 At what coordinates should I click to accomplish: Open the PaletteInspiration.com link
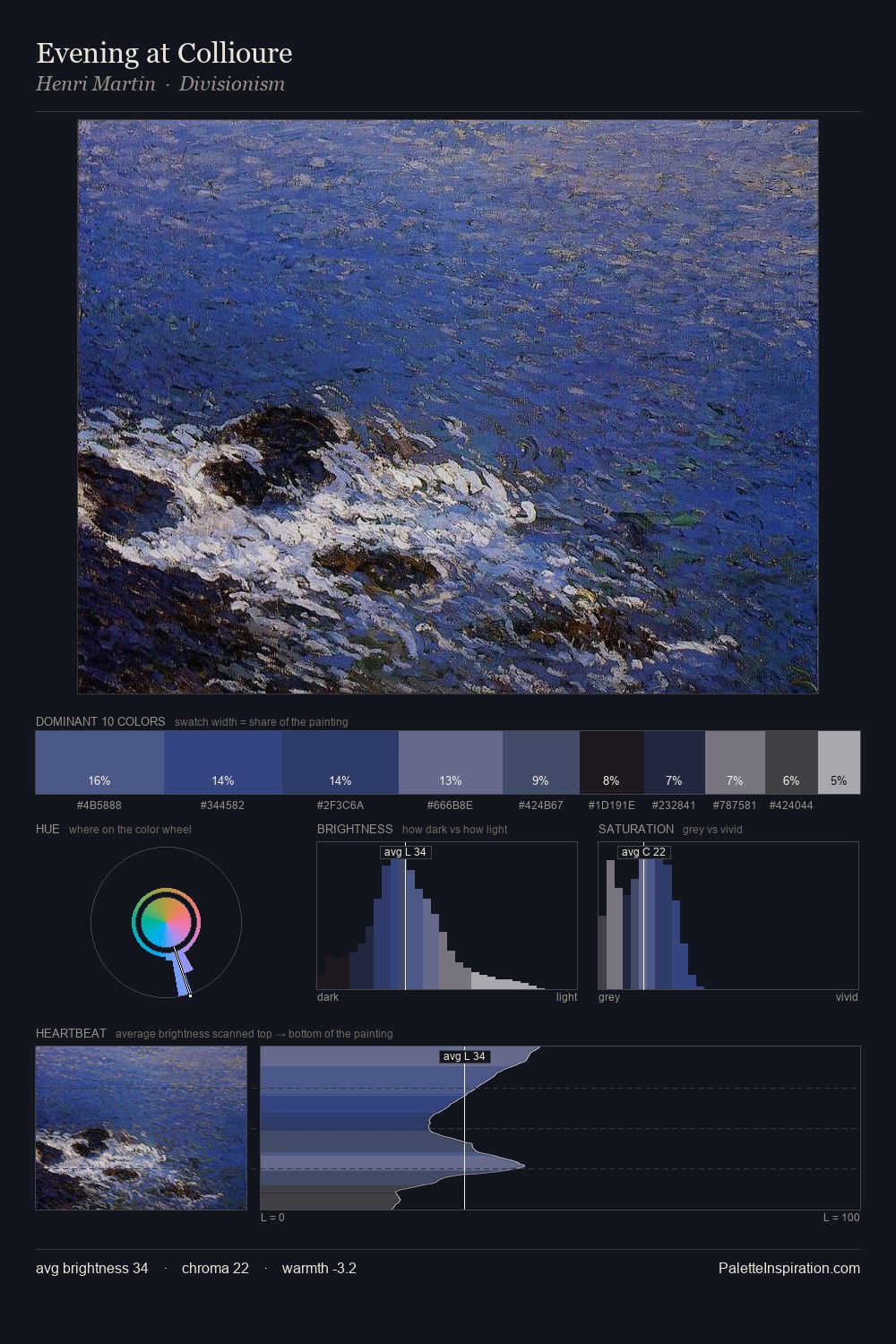[x=789, y=1269]
